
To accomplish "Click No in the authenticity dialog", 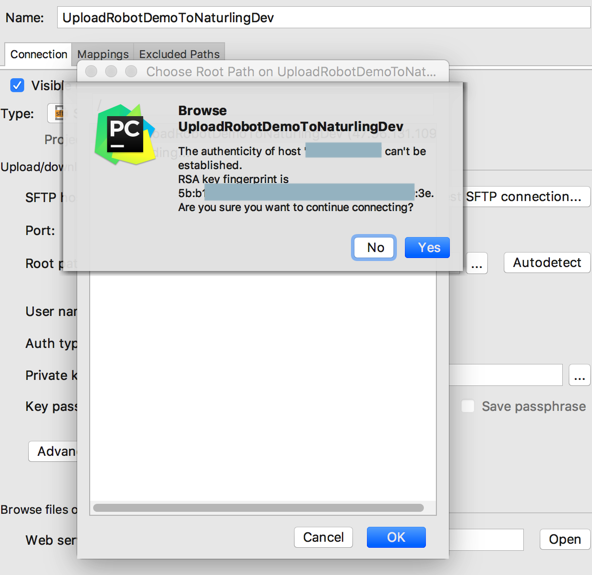I will point(374,248).
